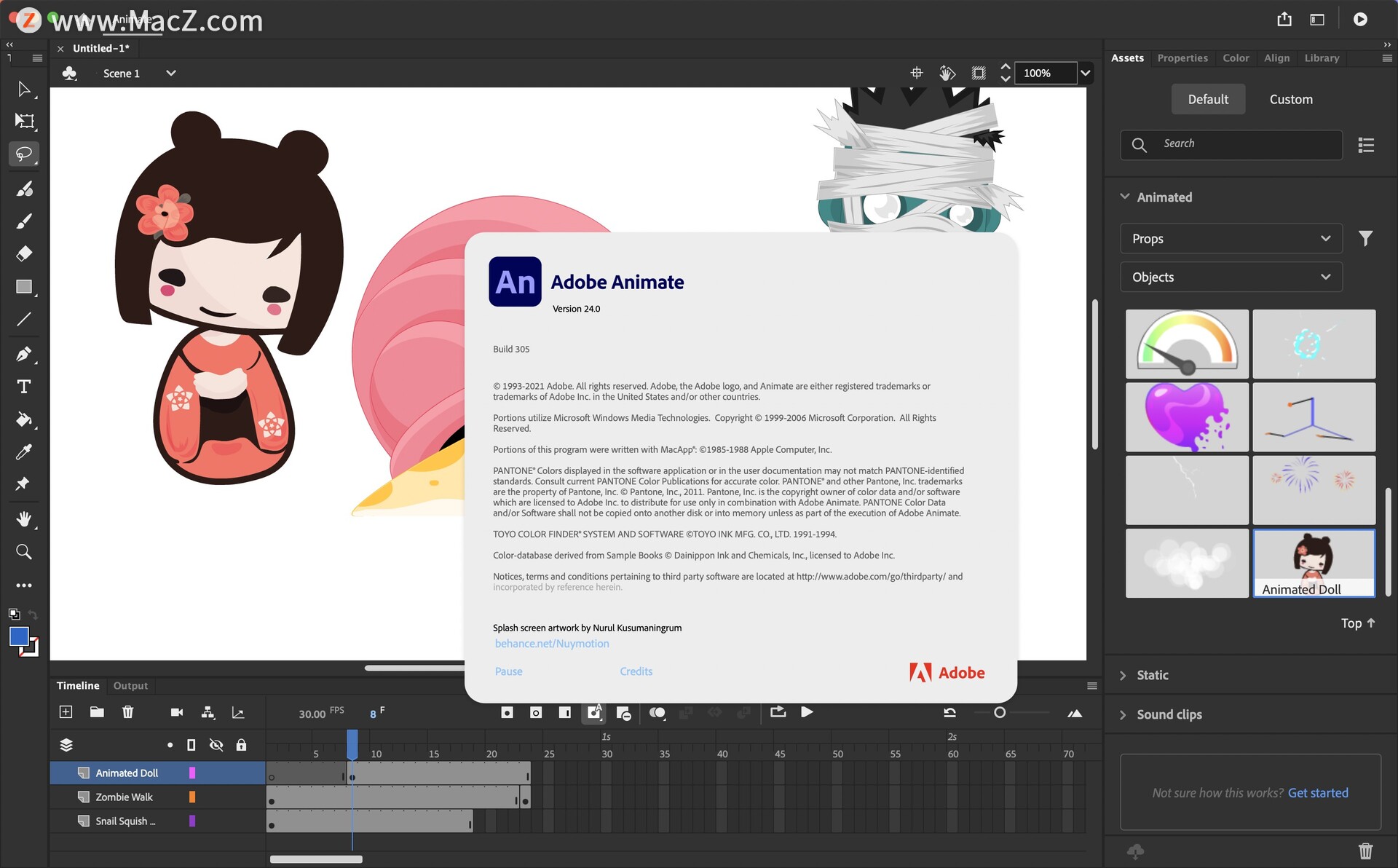Image resolution: width=1398 pixels, height=868 pixels.
Task: Select the Classic Brush tool
Action: pyautogui.click(x=24, y=221)
